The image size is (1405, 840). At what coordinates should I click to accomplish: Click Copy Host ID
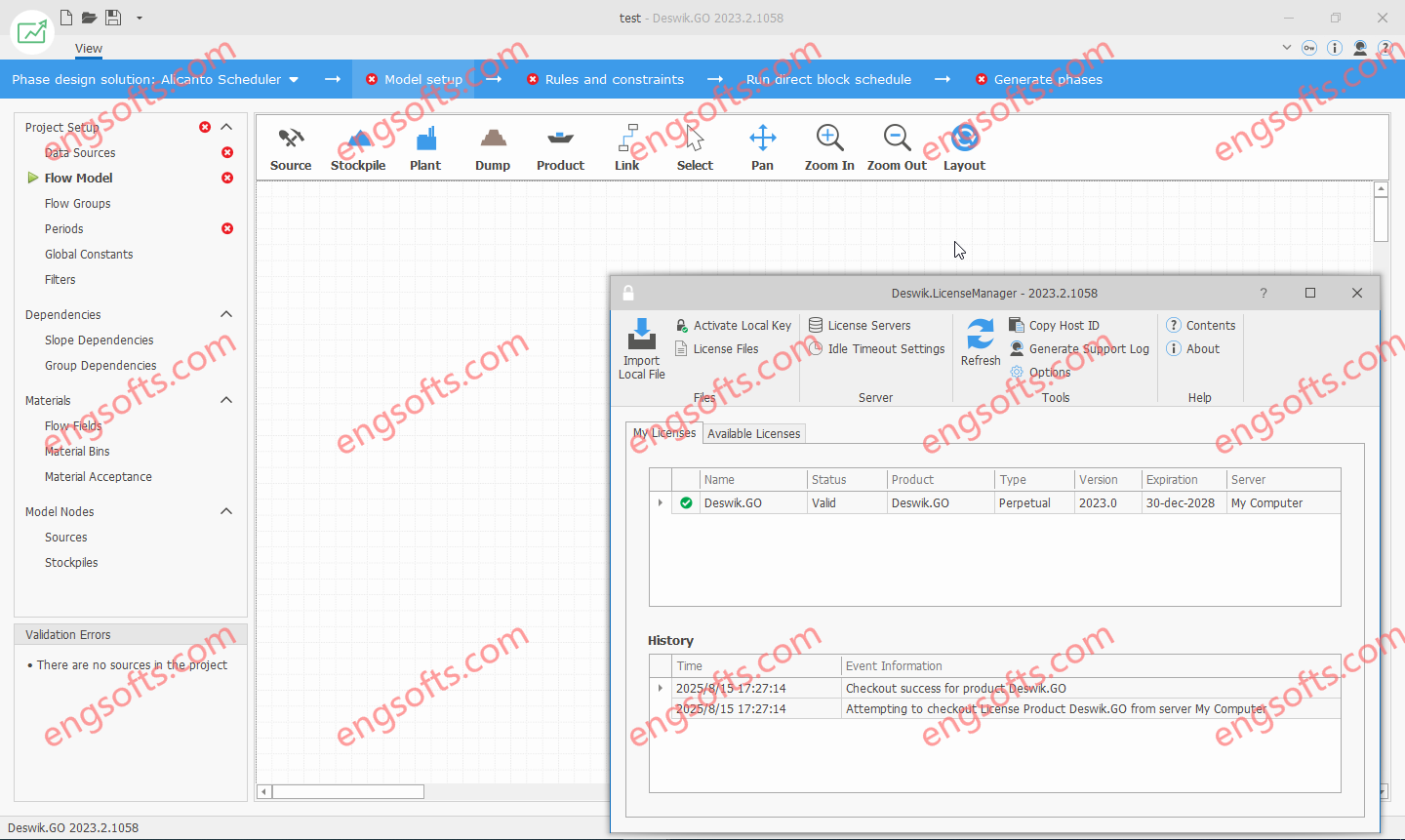(1054, 326)
